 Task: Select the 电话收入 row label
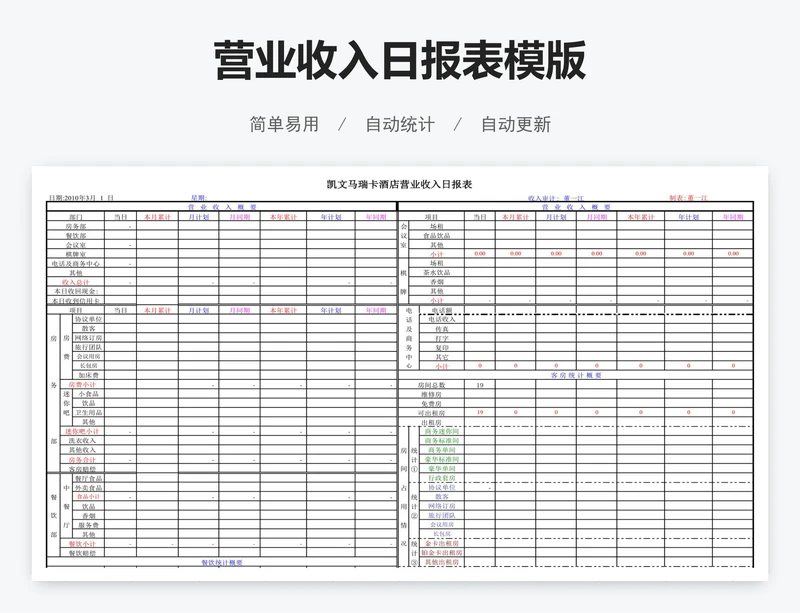[442, 319]
